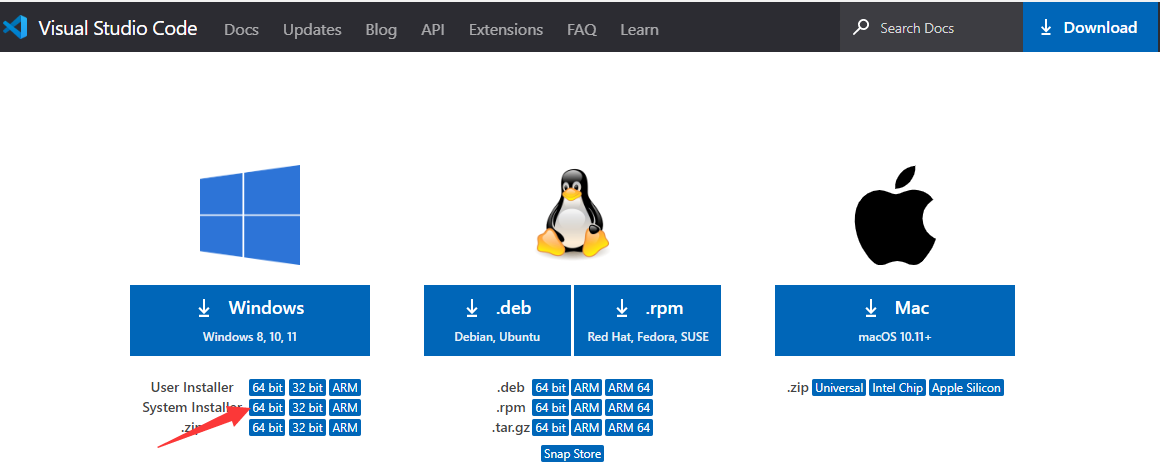Select User Installer ARM link

point(345,388)
